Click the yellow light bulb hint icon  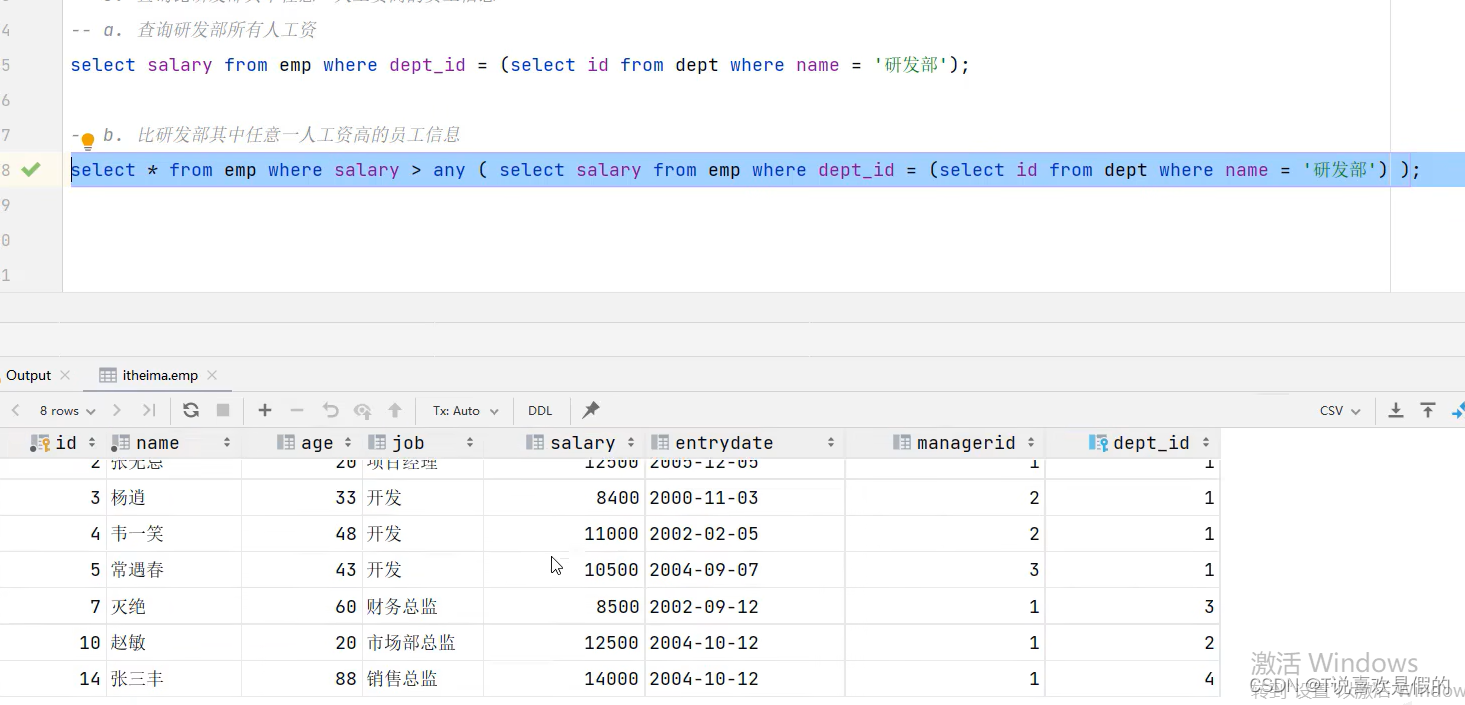click(87, 141)
